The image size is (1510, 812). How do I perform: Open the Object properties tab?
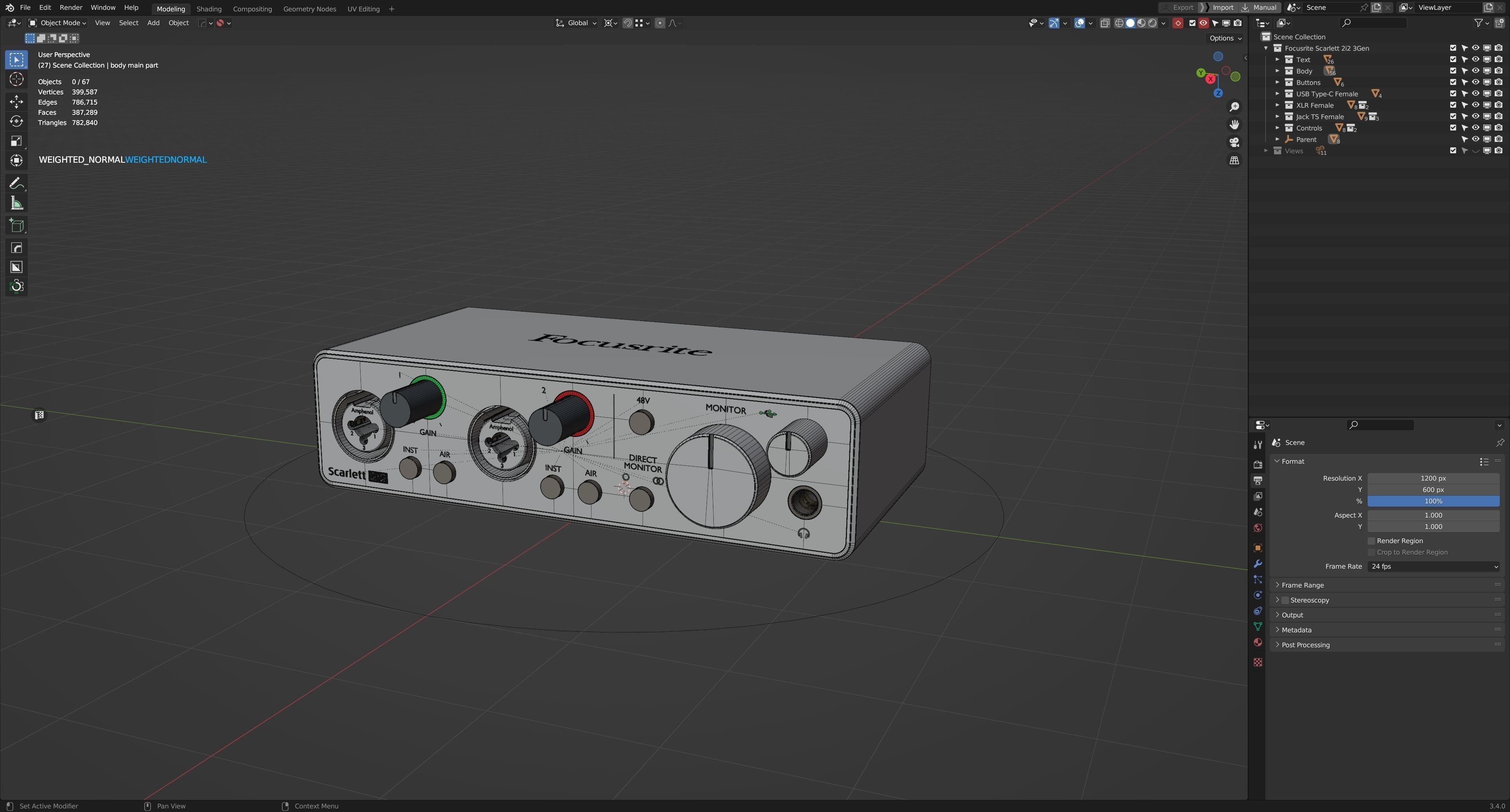[1258, 548]
